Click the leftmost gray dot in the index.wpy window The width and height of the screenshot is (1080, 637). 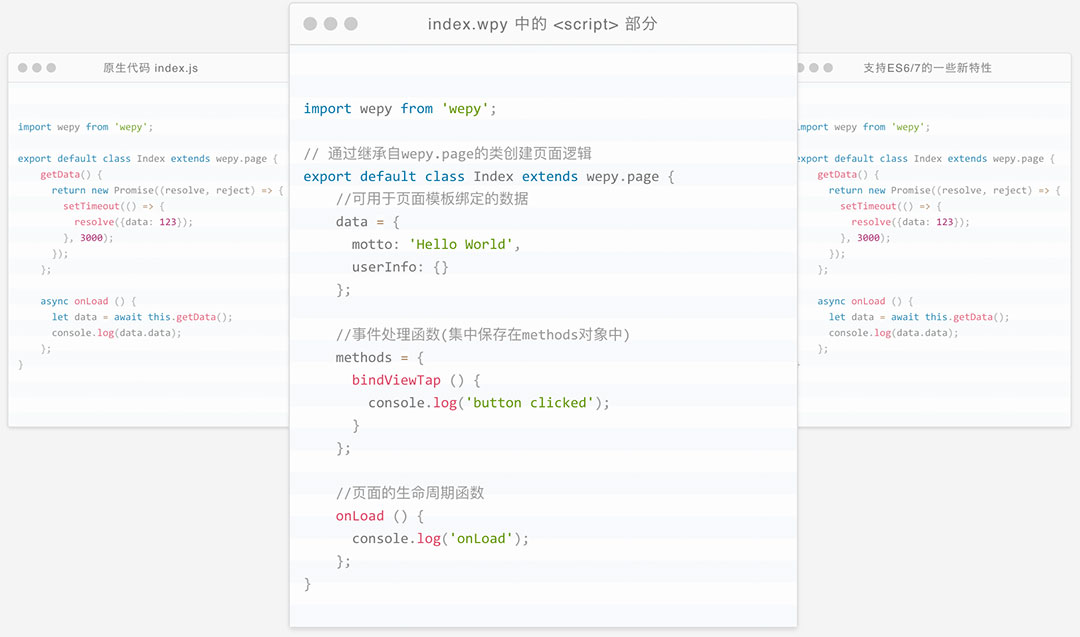click(x=310, y=24)
